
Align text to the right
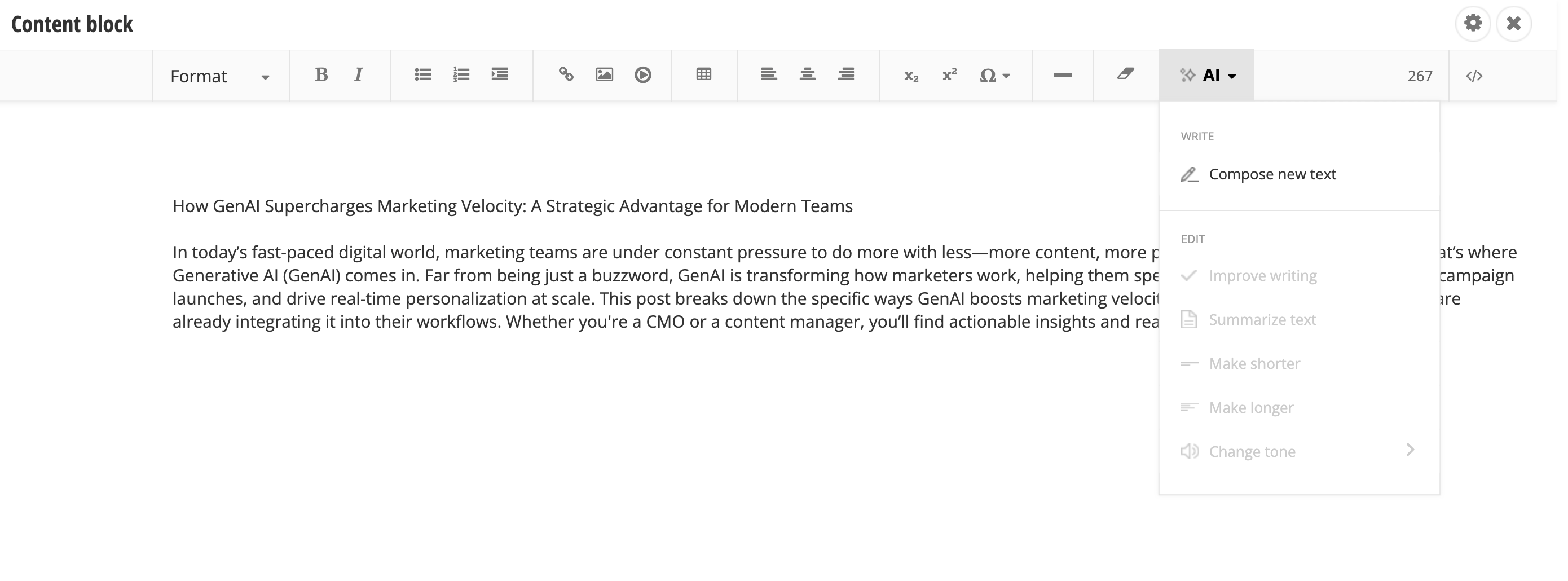point(845,75)
